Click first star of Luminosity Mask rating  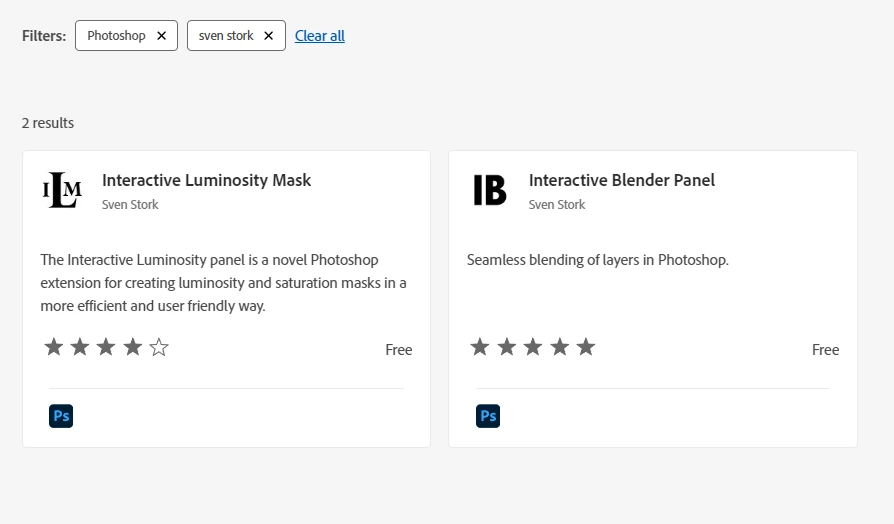coord(54,348)
